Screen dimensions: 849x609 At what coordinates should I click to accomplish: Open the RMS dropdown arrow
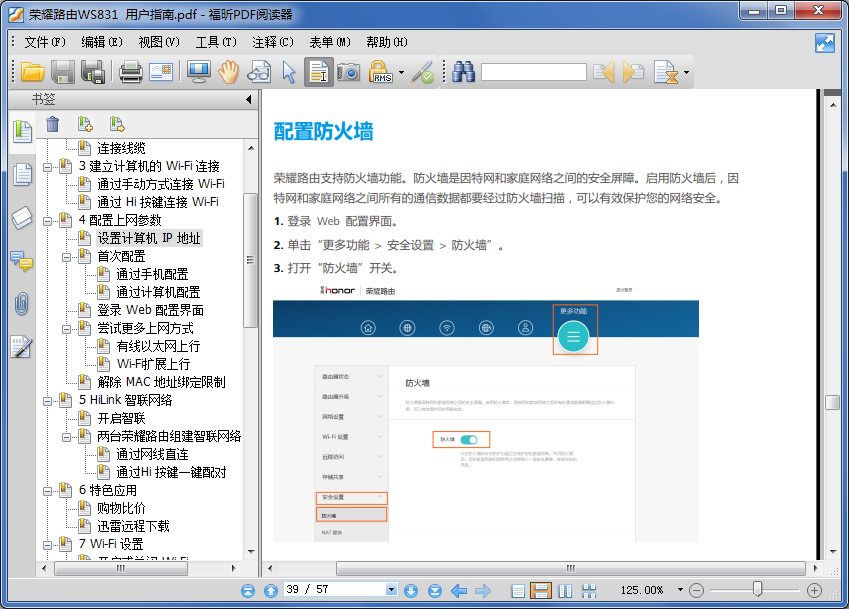[401, 72]
